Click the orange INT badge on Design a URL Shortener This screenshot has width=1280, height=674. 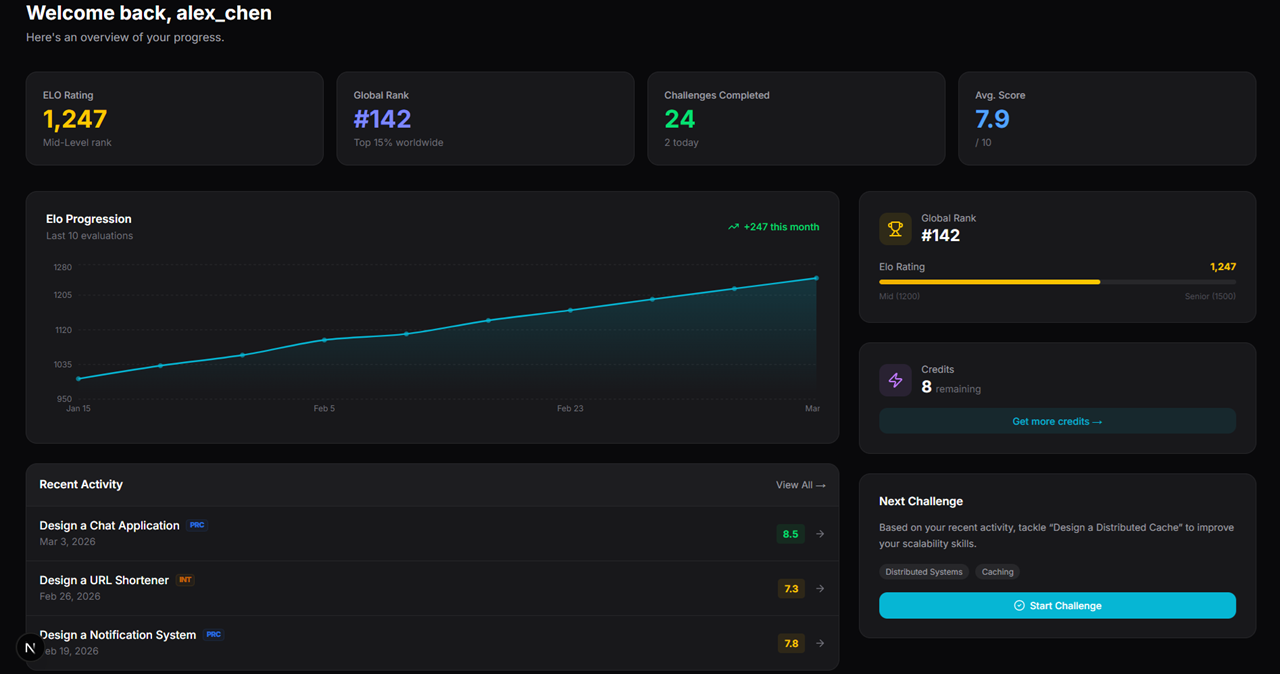[185, 579]
